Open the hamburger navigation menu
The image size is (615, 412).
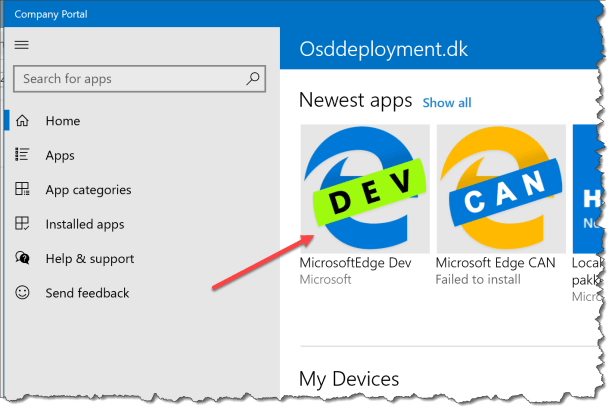click(22, 45)
